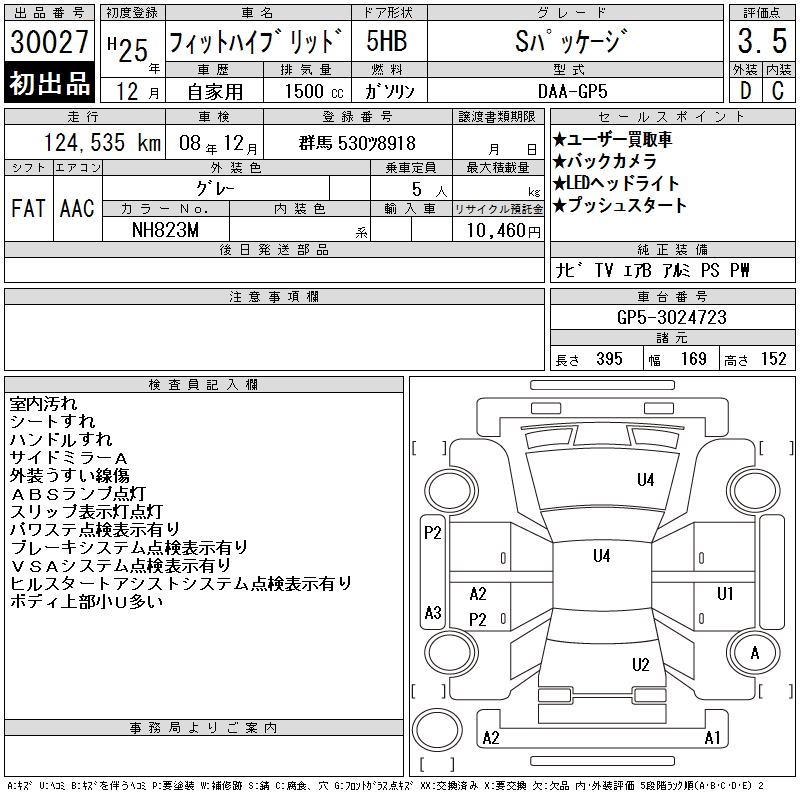800x800 pixels.
Task: Select sales point プッシュスタート
Action: (x=620, y=205)
